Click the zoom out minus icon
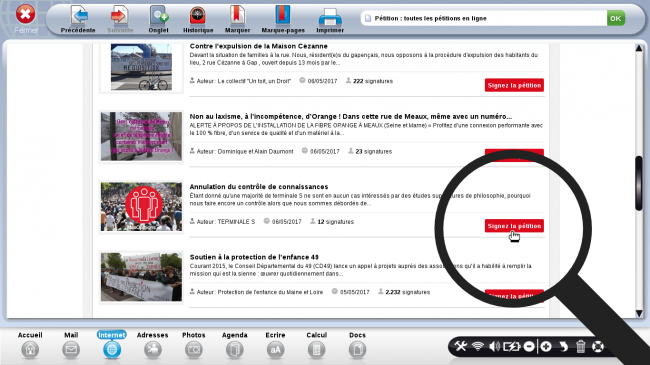This screenshot has width=650, height=365. [x=529, y=346]
